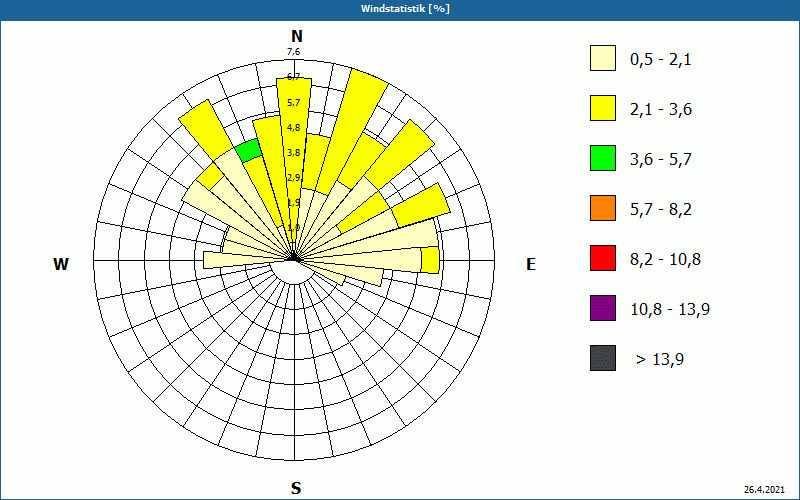Click the pale yellow 0,5 - 2,1 legend swatch
Screen dimensions: 800x500
(x=603, y=58)
